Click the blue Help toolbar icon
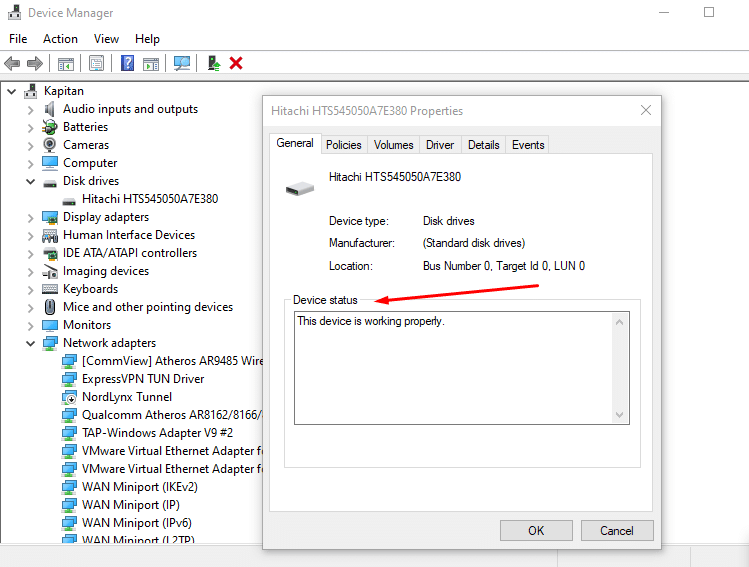749x567 pixels. pyautogui.click(x=127, y=63)
